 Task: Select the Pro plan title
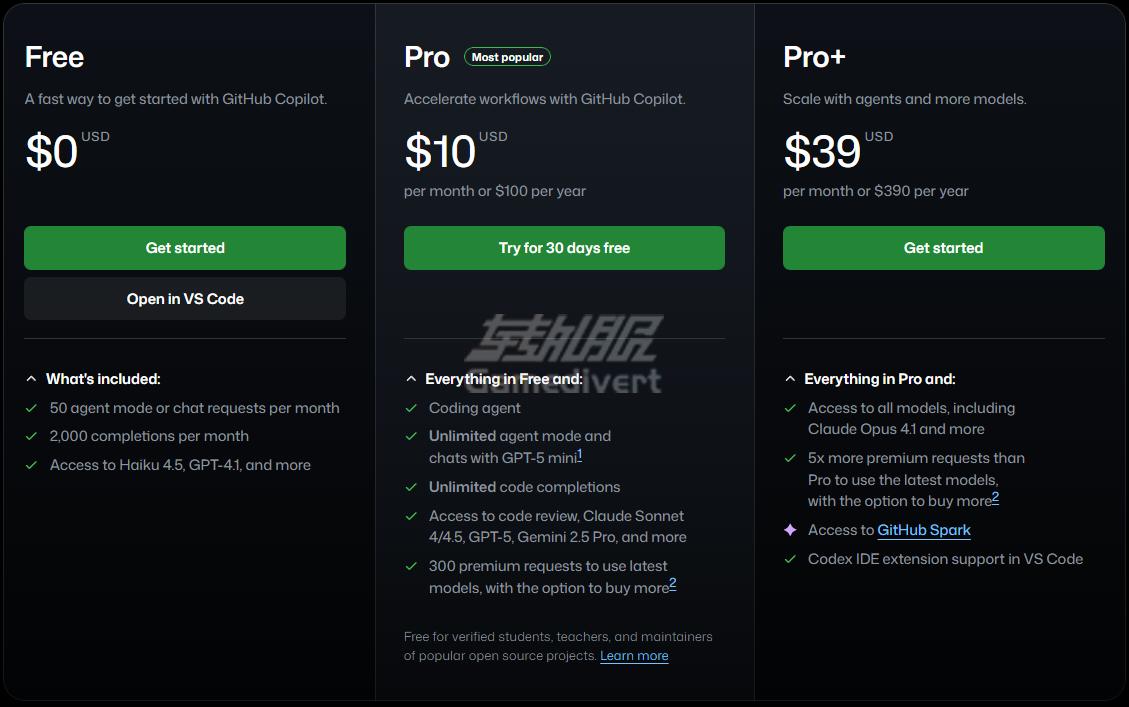pyautogui.click(x=427, y=57)
